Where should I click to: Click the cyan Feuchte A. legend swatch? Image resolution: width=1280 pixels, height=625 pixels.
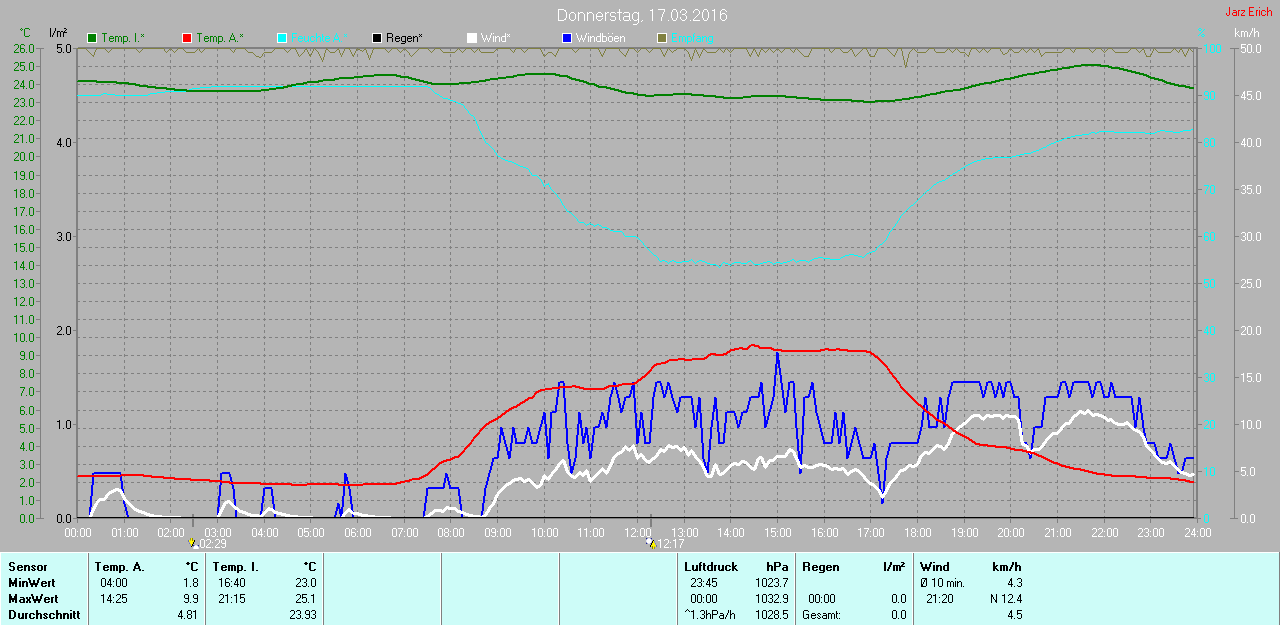point(282,38)
